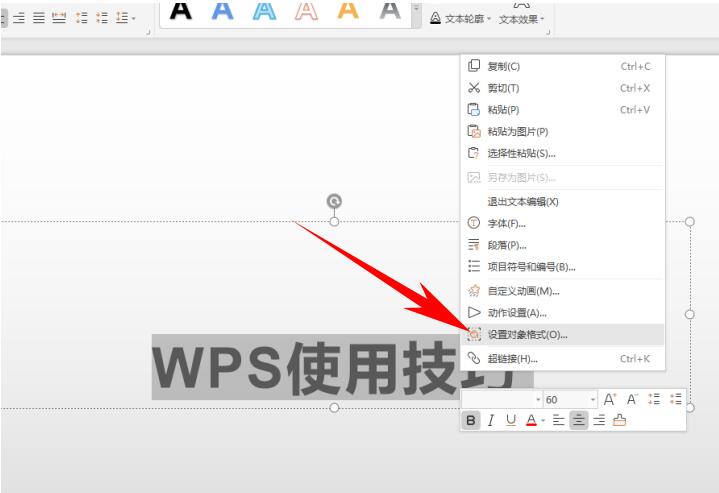Click red font color A button
This screenshot has width=719, height=493.
tap(531, 420)
